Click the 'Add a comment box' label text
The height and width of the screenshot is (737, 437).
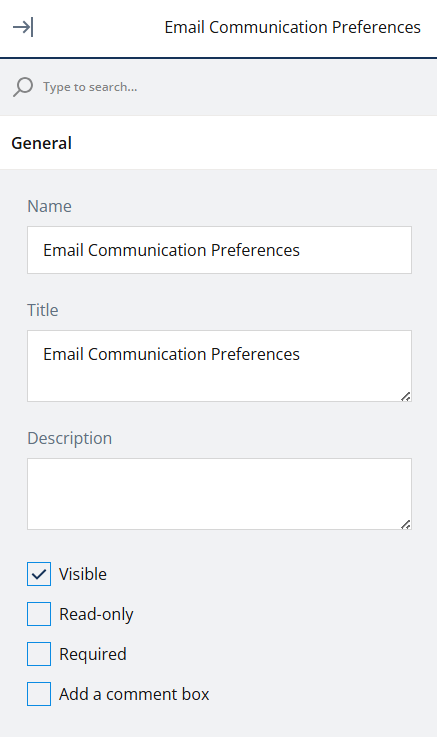coord(134,694)
